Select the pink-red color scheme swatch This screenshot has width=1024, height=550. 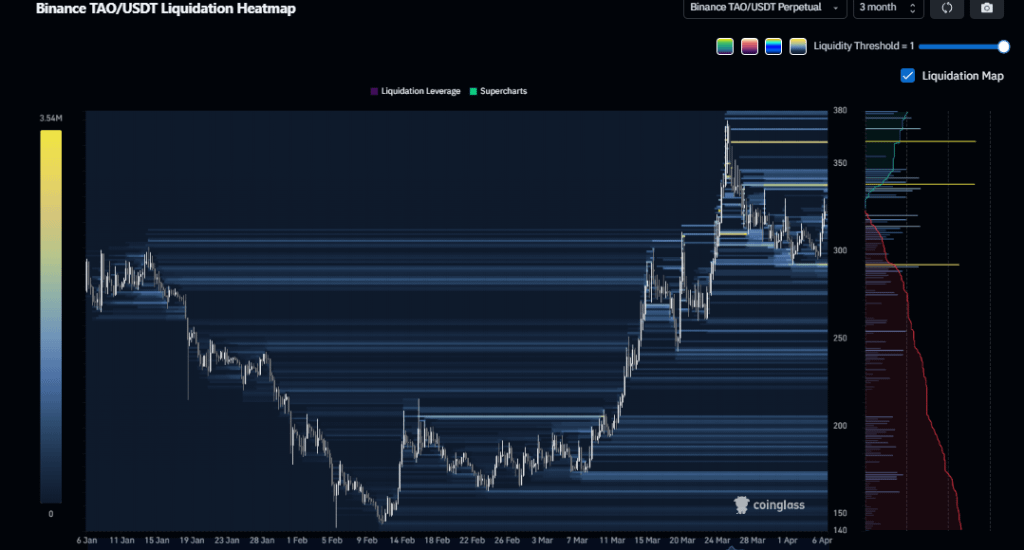749,46
